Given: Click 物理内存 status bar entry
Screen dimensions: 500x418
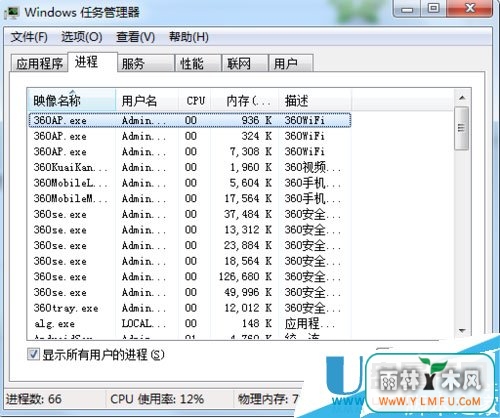Looking at the screenshot, I should click(268, 399).
